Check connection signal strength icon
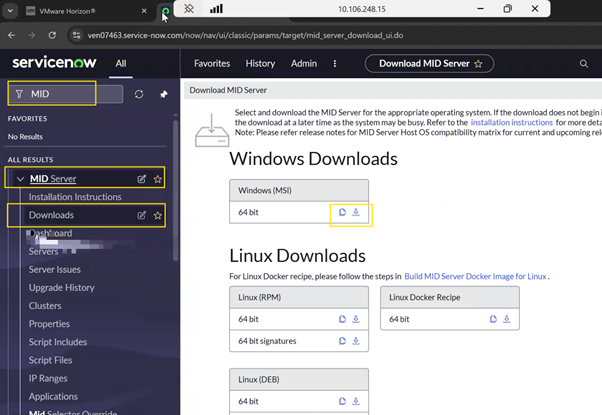 coord(216,8)
